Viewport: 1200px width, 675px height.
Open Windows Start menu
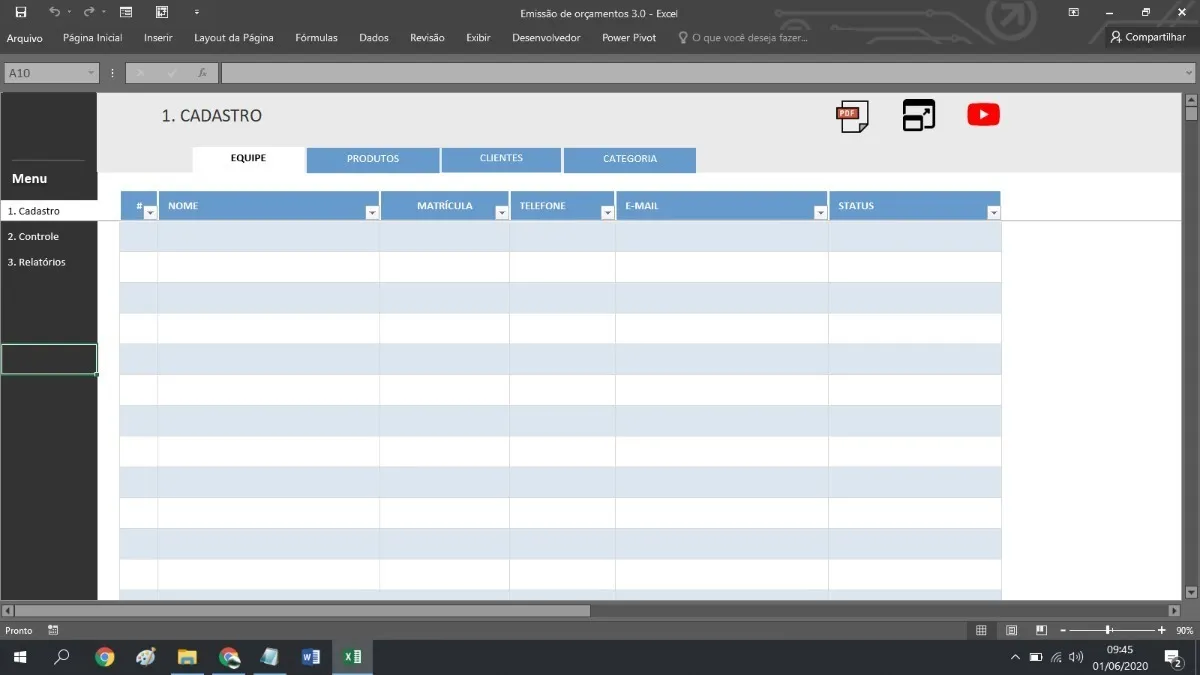coord(20,657)
